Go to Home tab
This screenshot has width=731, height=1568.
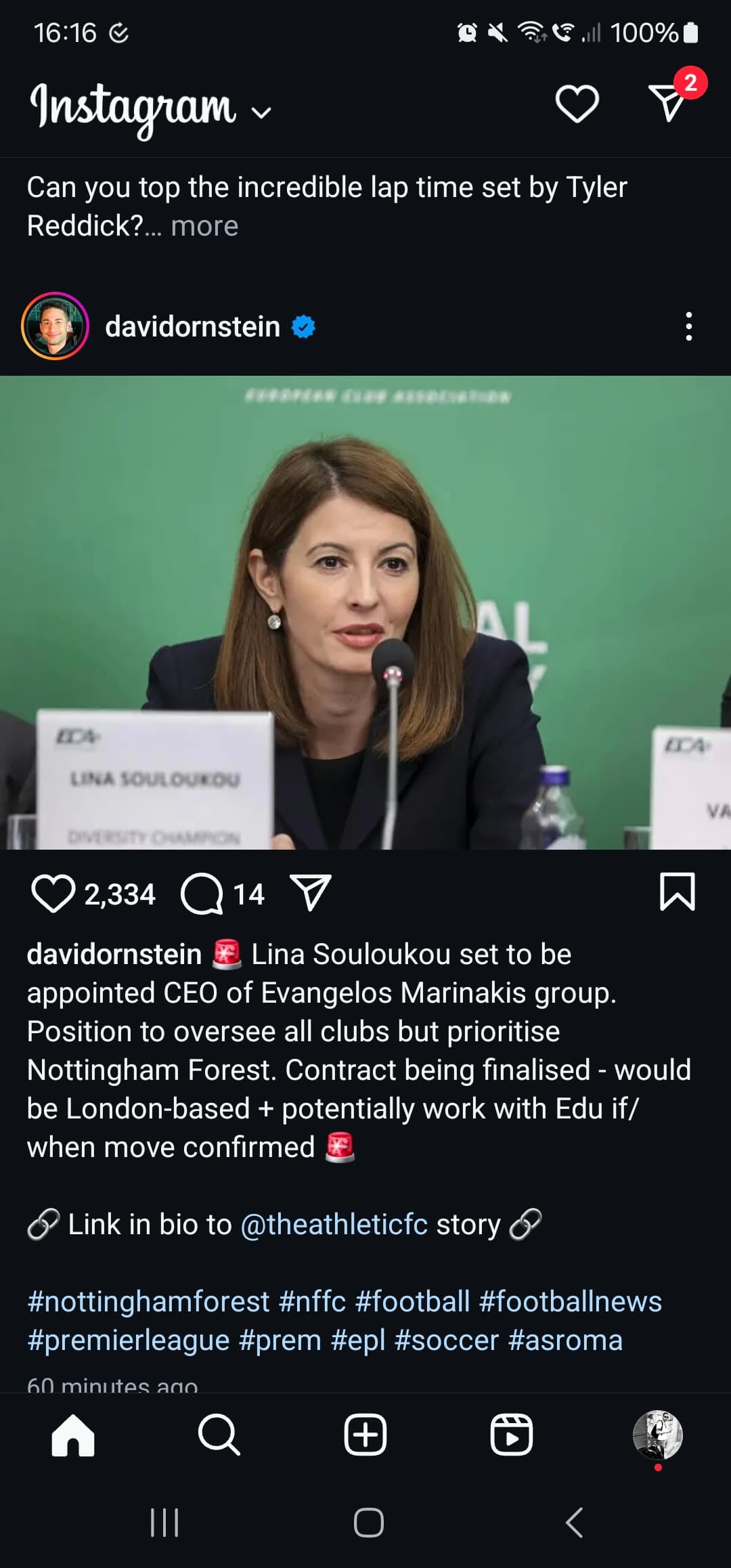73,1435
